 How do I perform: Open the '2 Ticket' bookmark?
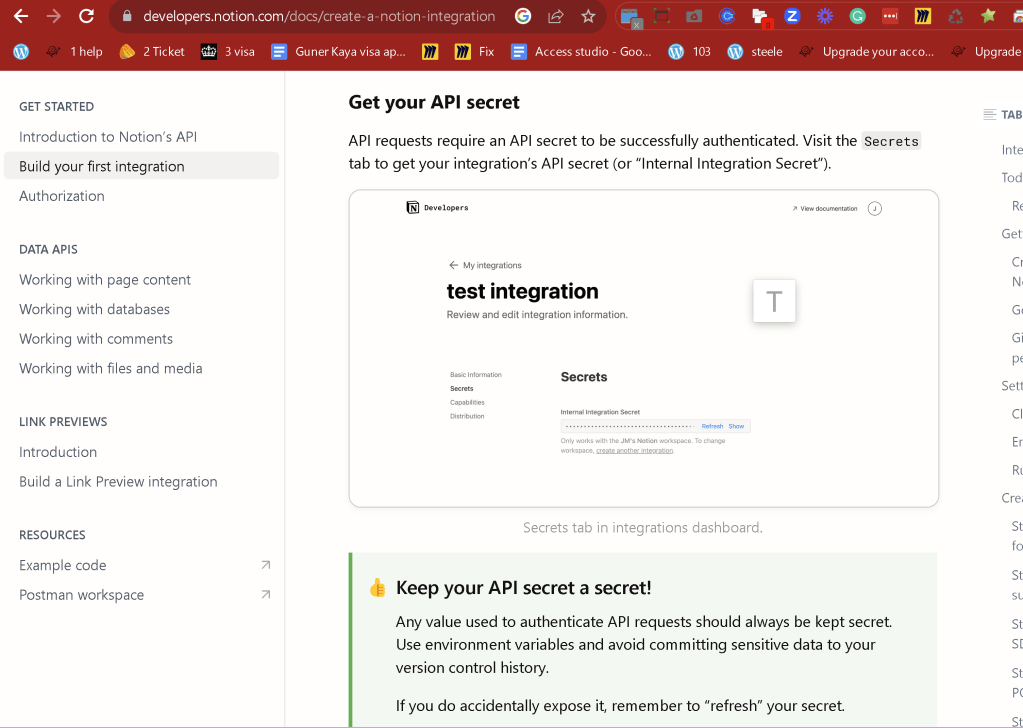(152, 52)
